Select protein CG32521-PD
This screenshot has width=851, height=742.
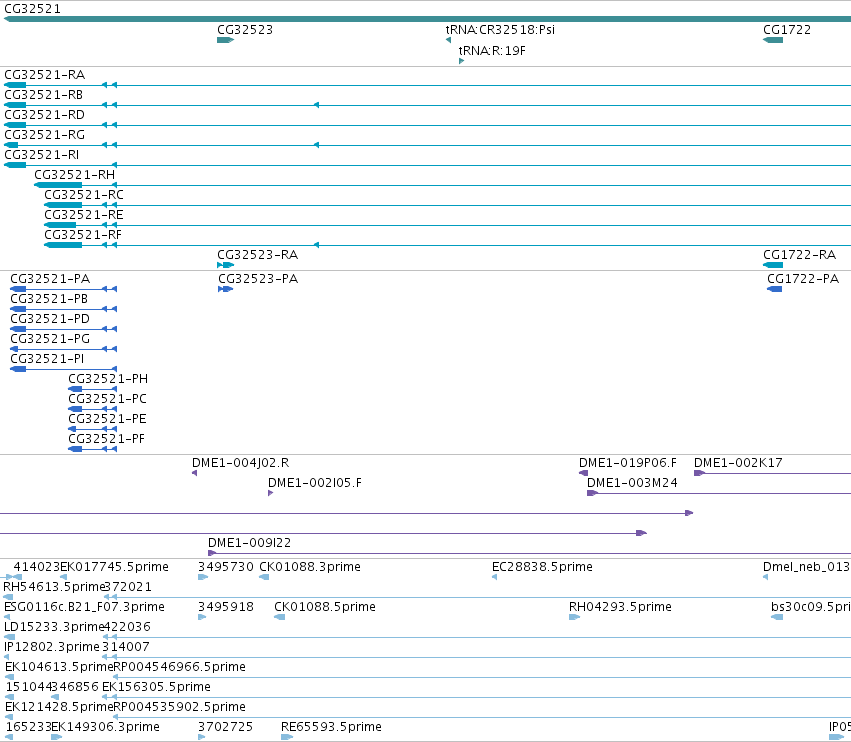pos(50,319)
